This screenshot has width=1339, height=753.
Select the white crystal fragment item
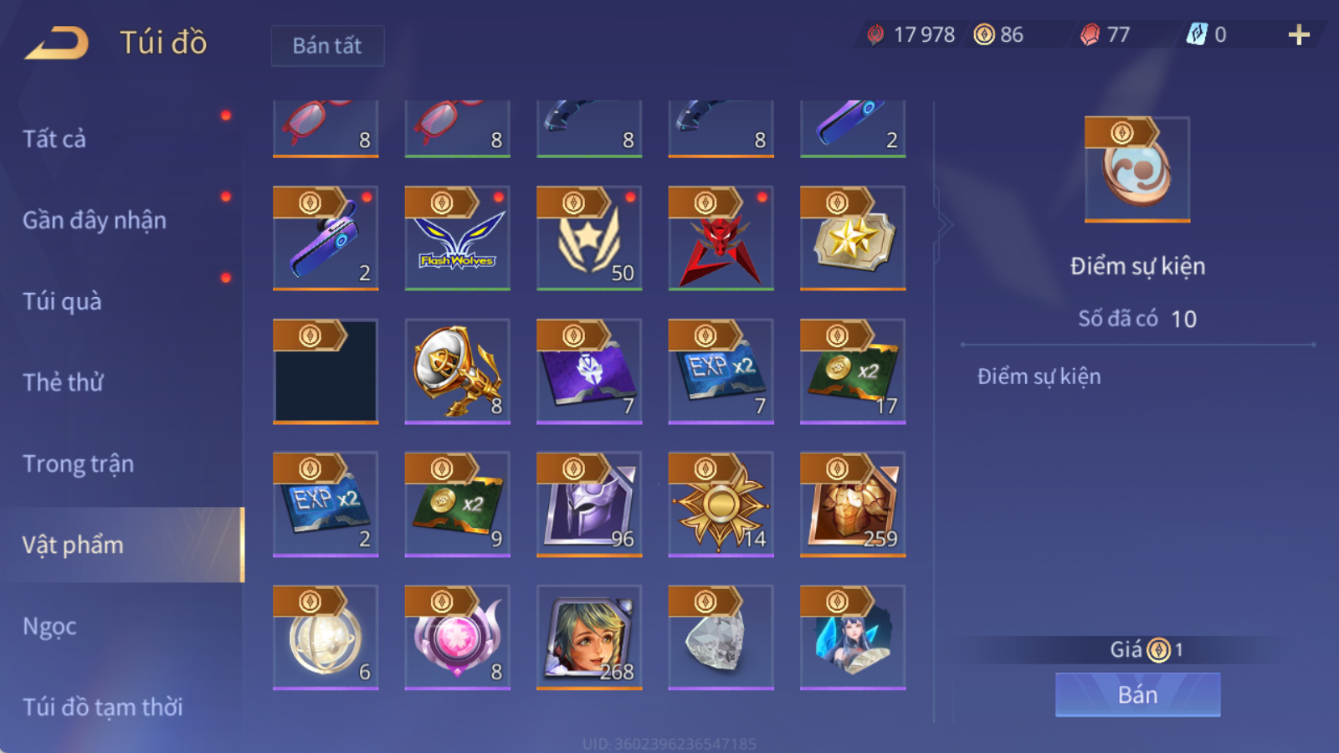(x=721, y=637)
